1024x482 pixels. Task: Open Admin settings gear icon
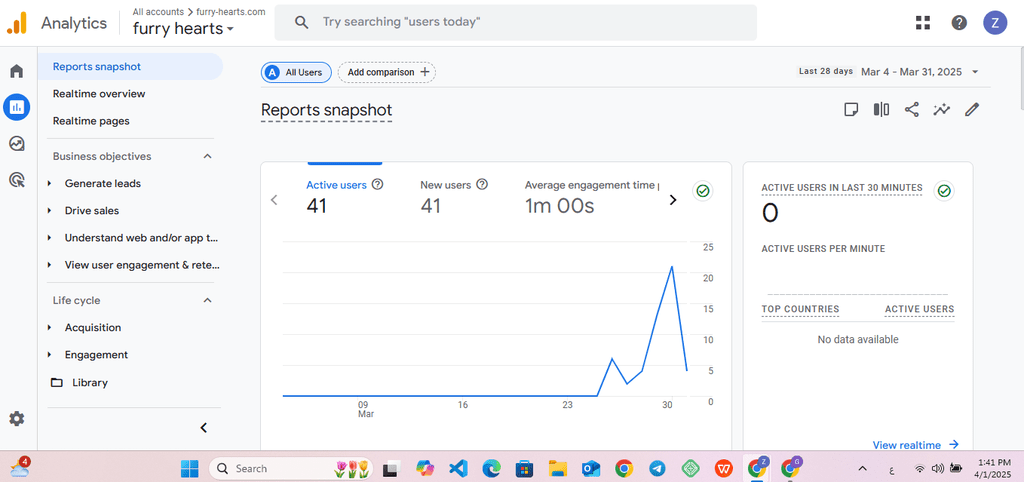pyautogui.click(x=16, y=419)
